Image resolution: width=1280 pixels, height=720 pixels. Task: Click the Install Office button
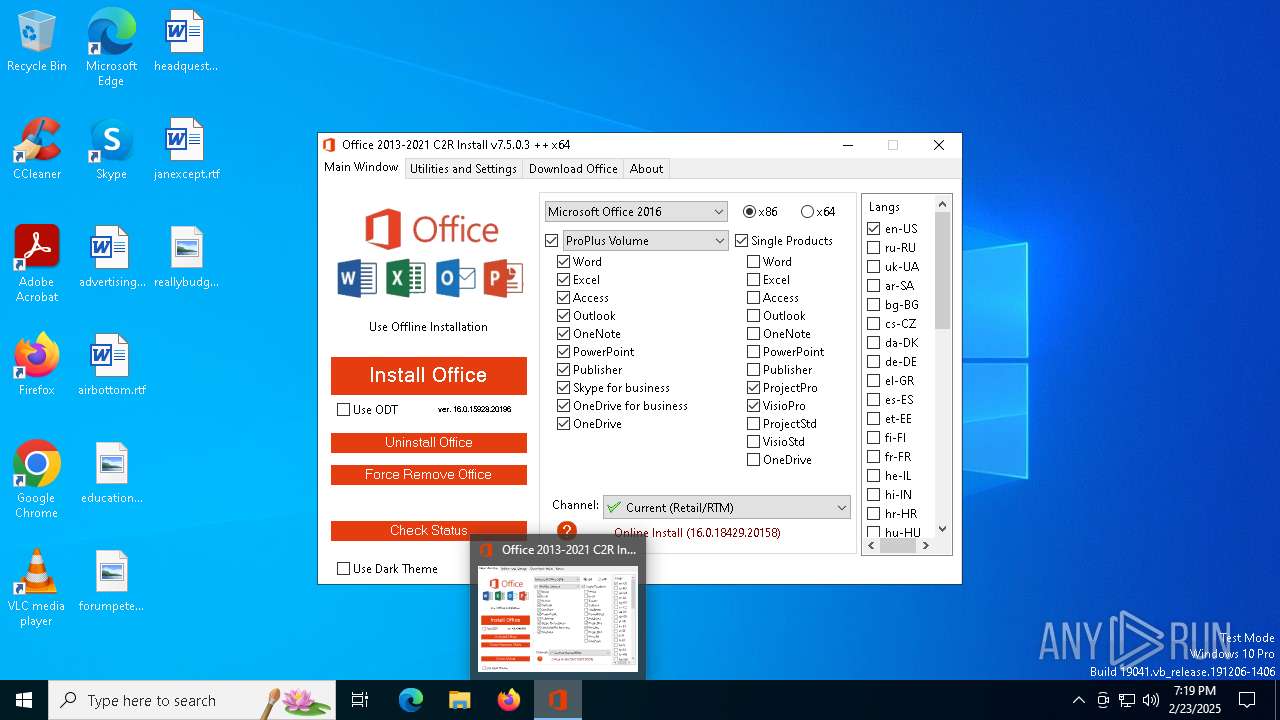click(x=428, y=375)
